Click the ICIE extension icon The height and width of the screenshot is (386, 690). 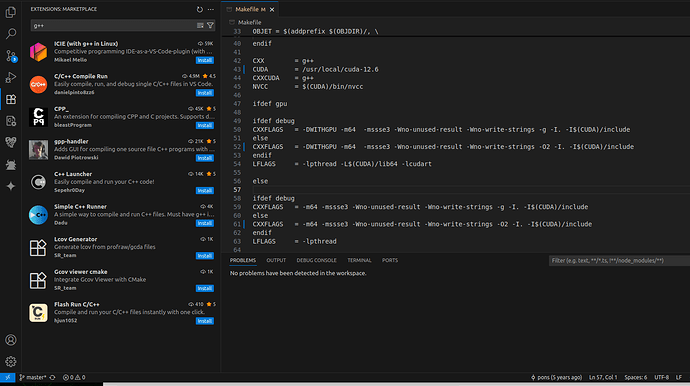pos(38,52)
